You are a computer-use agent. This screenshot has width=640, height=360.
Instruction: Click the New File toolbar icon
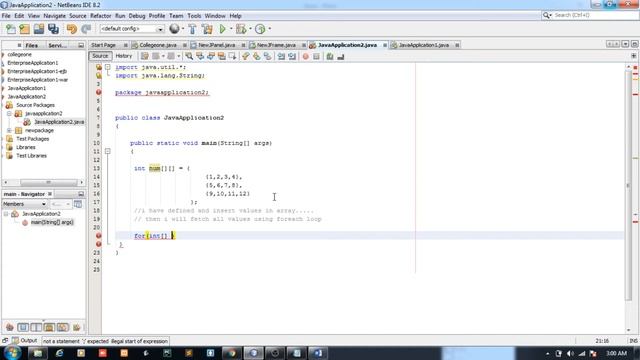pos(11,29)
